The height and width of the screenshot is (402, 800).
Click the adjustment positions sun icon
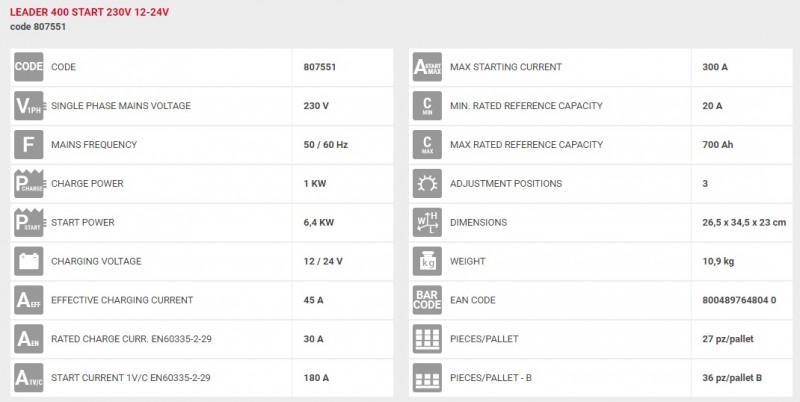[427, 184]
